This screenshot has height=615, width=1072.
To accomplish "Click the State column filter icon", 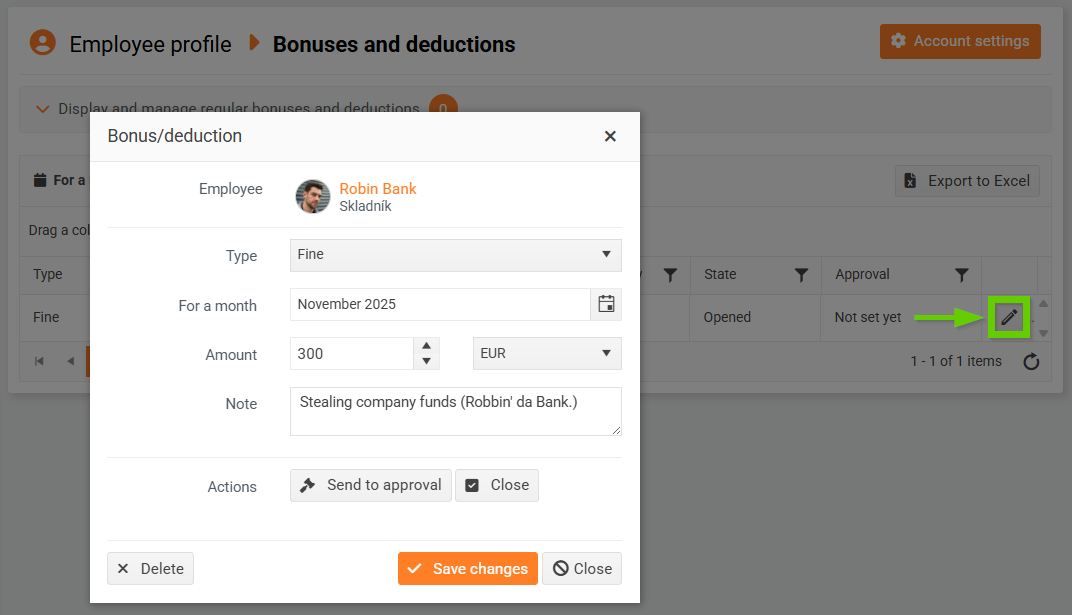I will click(801, 274).
